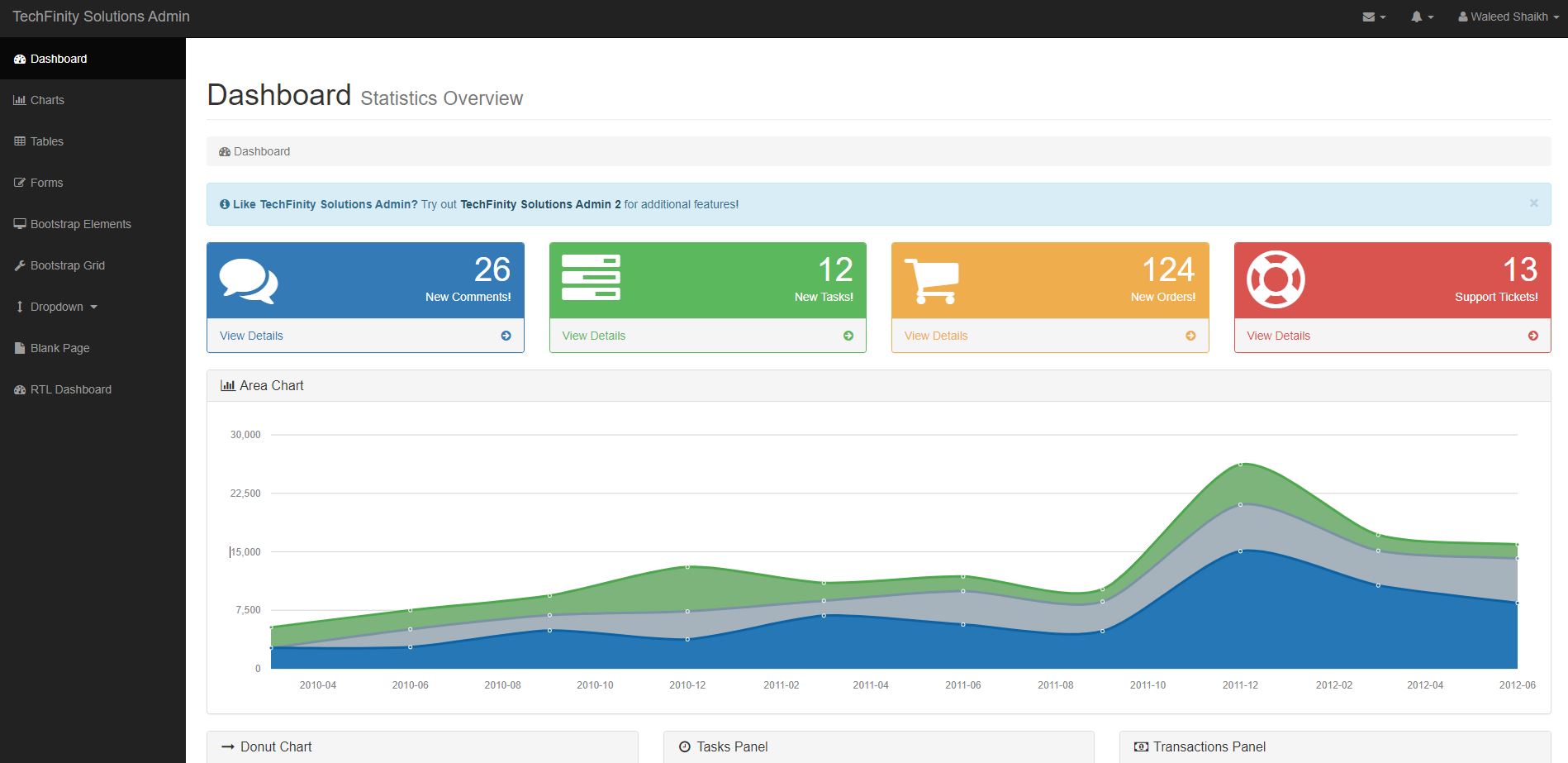
Task: Click the New Orders shopping cart icon
Action: tap(932, 281)
